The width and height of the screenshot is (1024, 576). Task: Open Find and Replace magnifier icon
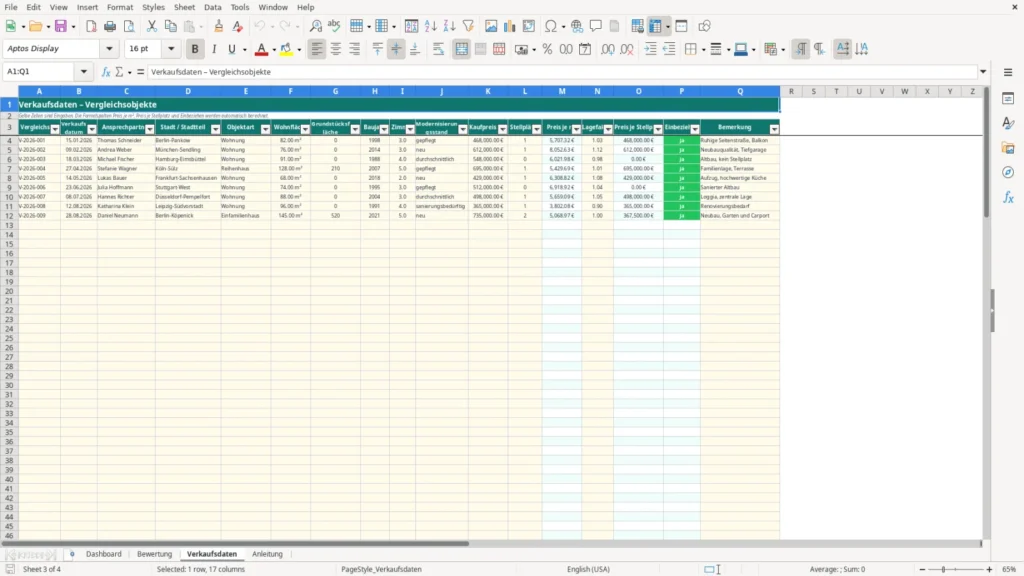pos(315,26)
